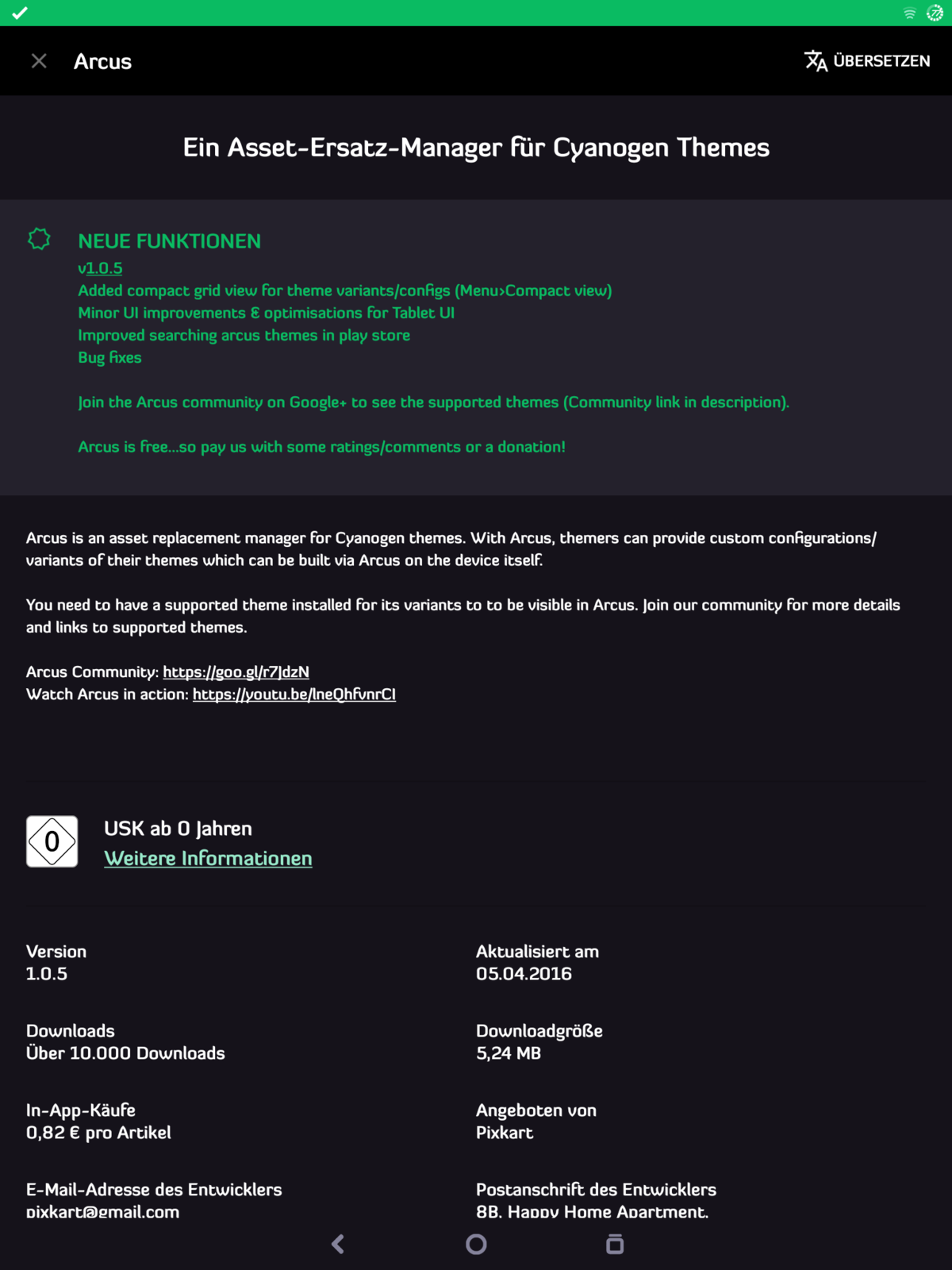Tap the USK 0 age rating icon
This screenshot has width=952, height=1270.
[x=52, y=841]
